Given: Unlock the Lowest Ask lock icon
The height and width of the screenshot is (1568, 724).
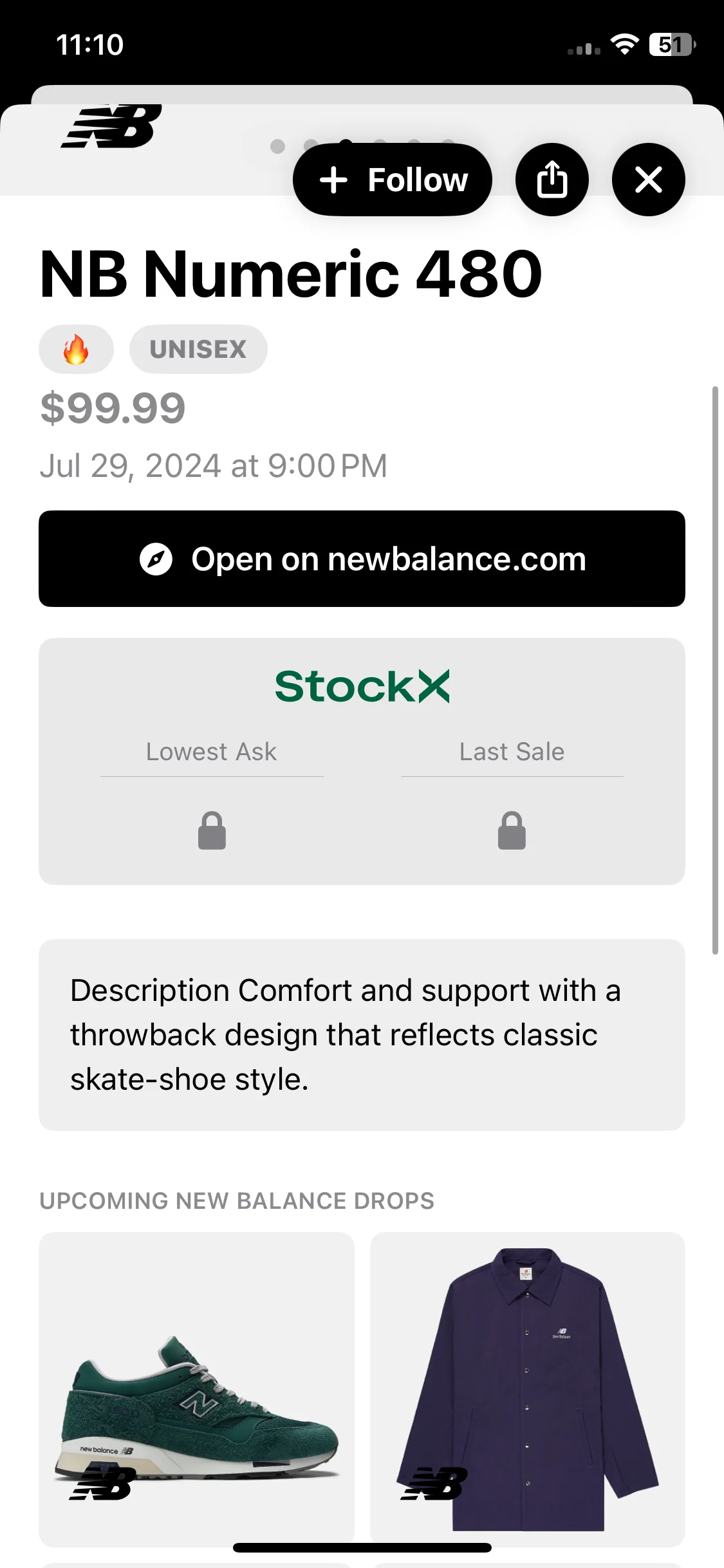Looking at the screenshot, I should pyautogui.click(x=212, y=830).
